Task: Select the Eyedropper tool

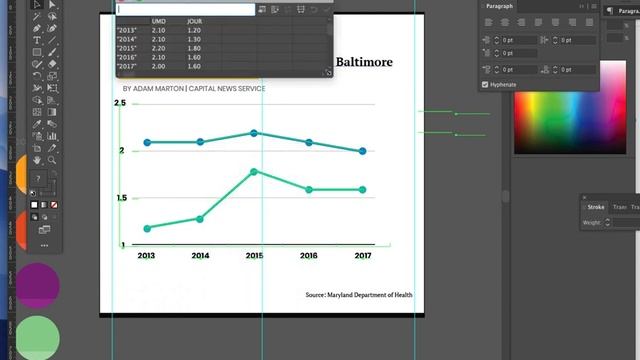Action: [x=37, y=124]
